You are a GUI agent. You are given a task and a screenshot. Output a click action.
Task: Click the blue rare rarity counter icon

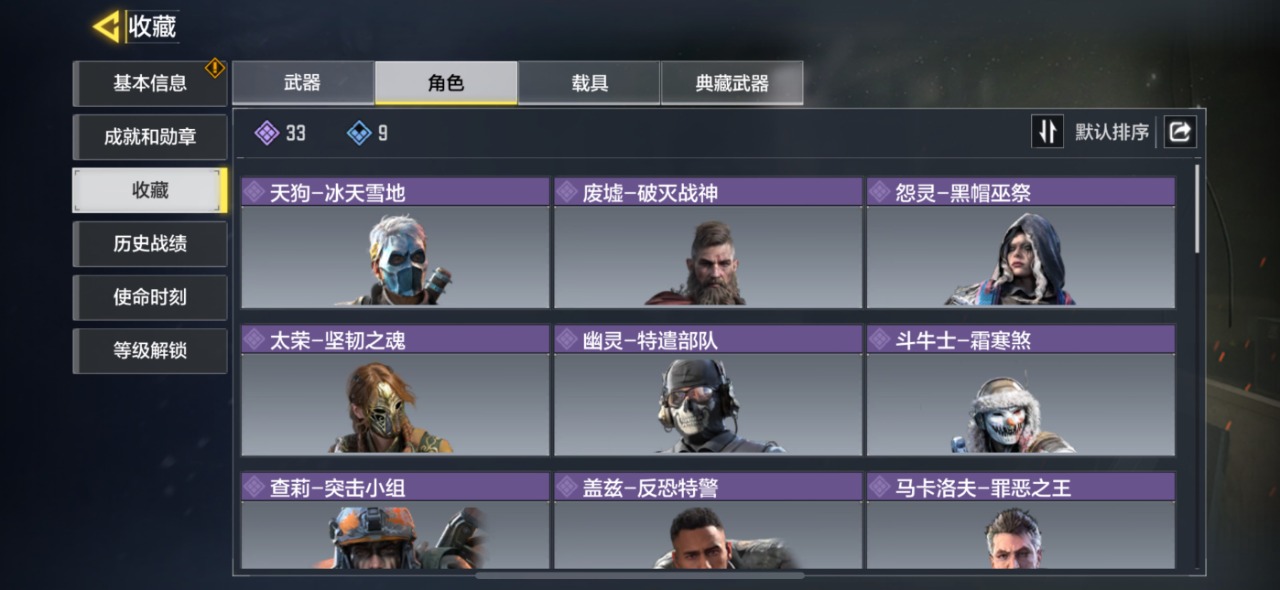359,133
